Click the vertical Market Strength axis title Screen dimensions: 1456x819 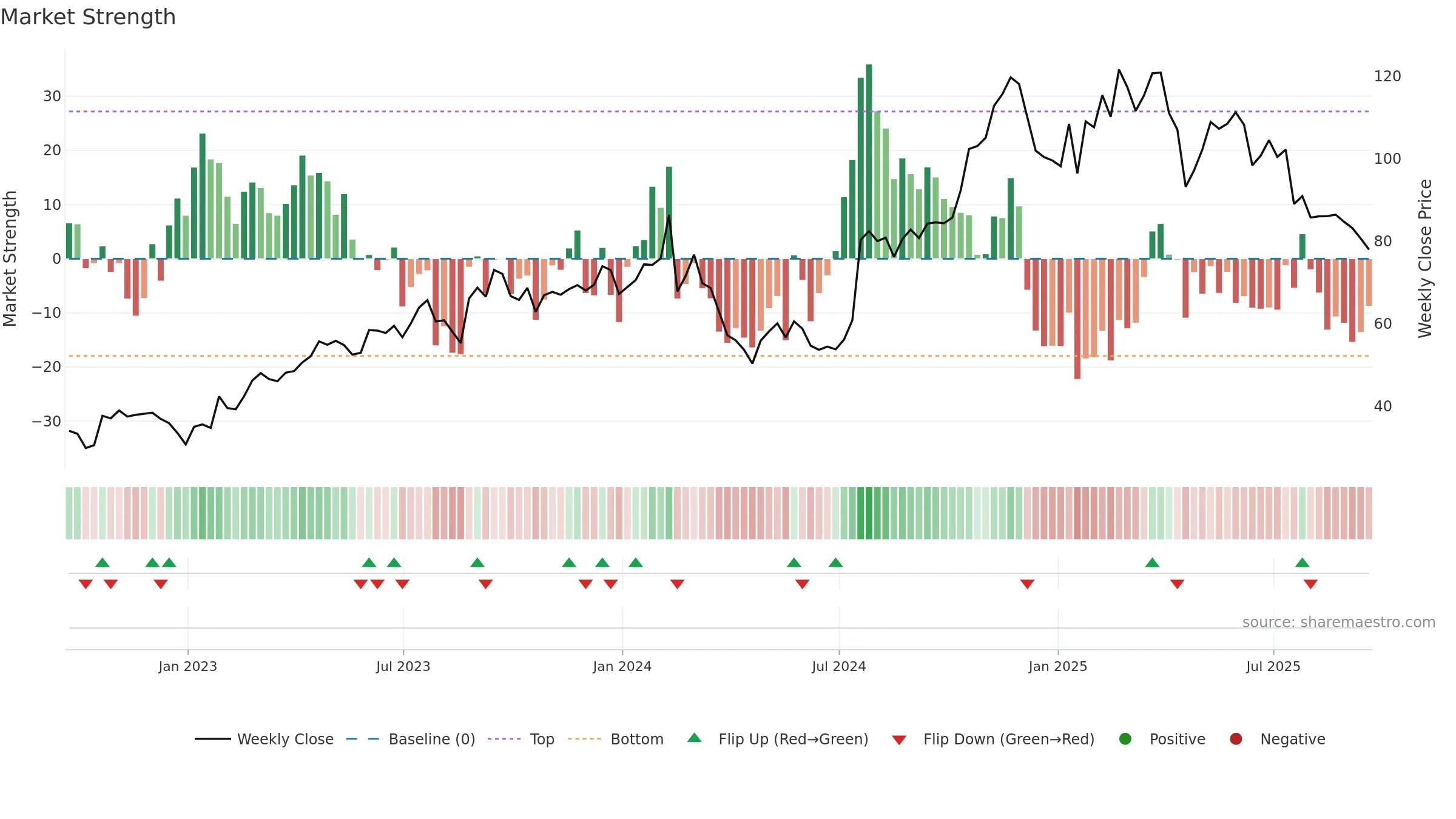tap(10, 258)
